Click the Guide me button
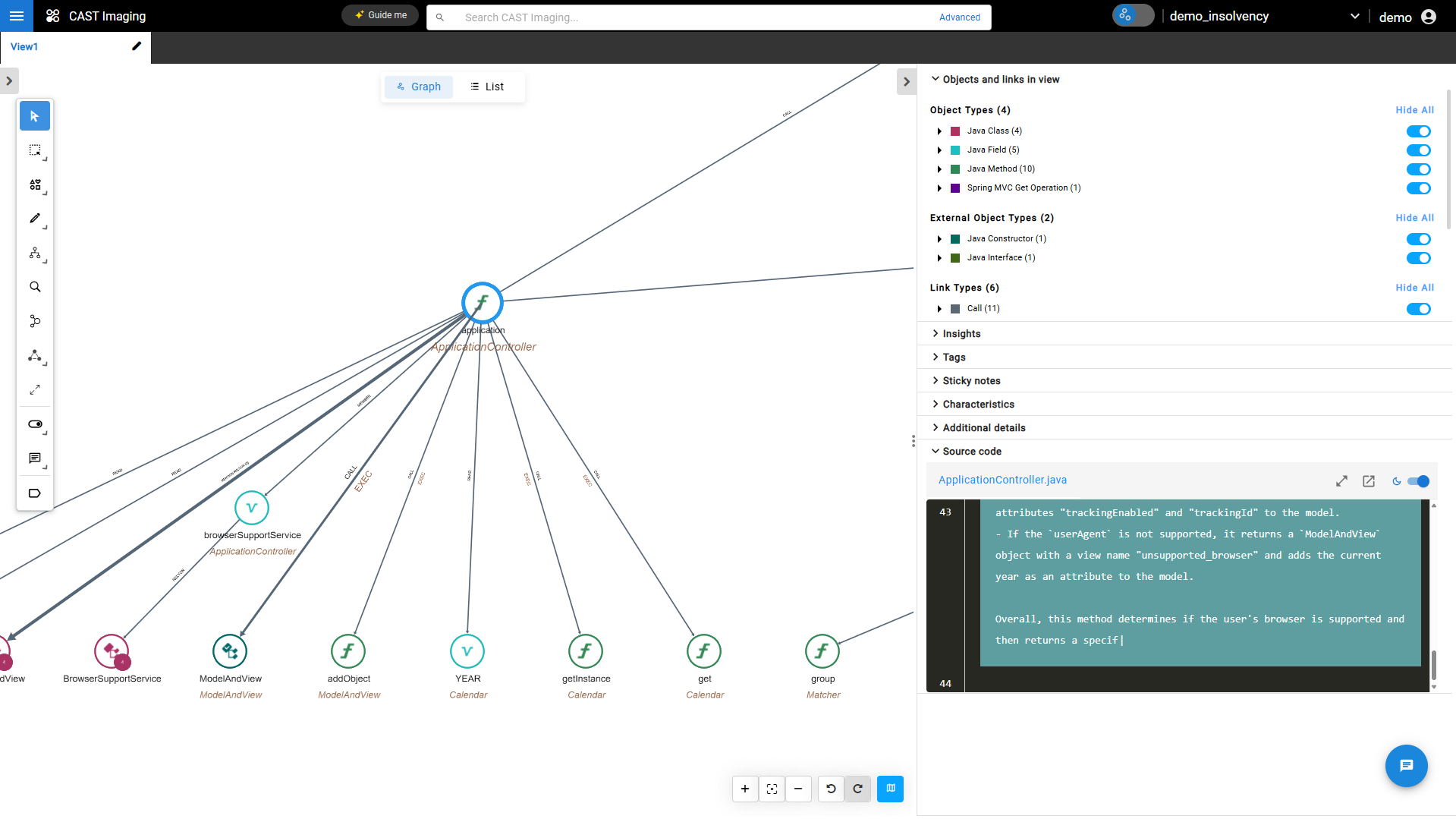 tap(380, 15)
